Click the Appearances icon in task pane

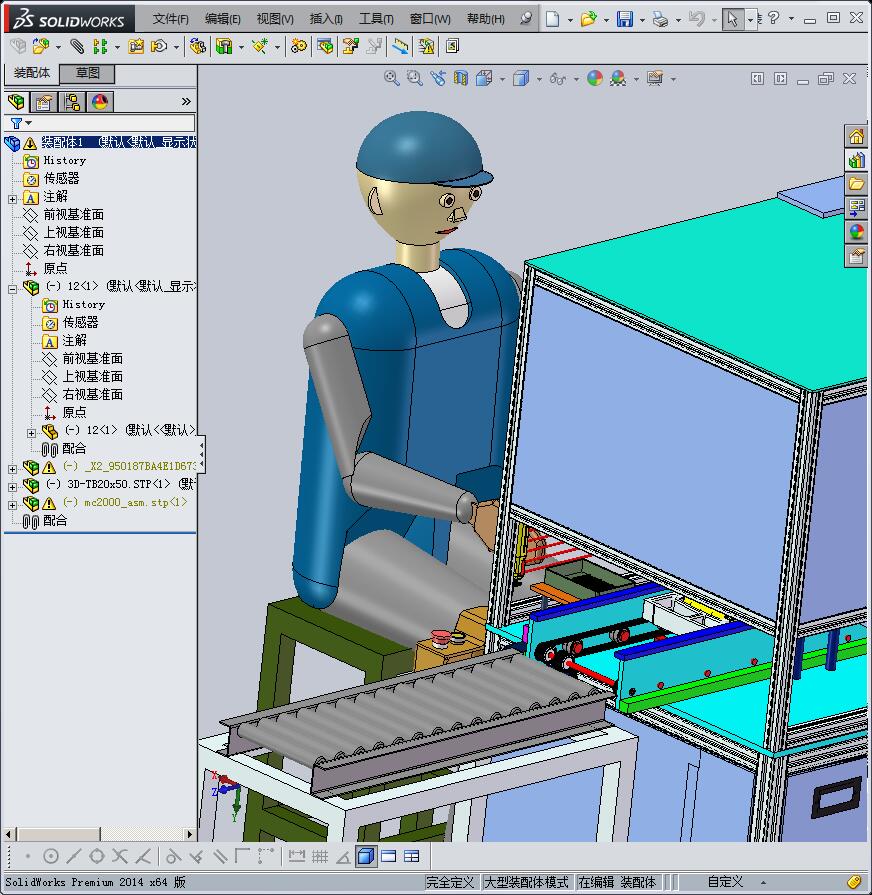856,232
